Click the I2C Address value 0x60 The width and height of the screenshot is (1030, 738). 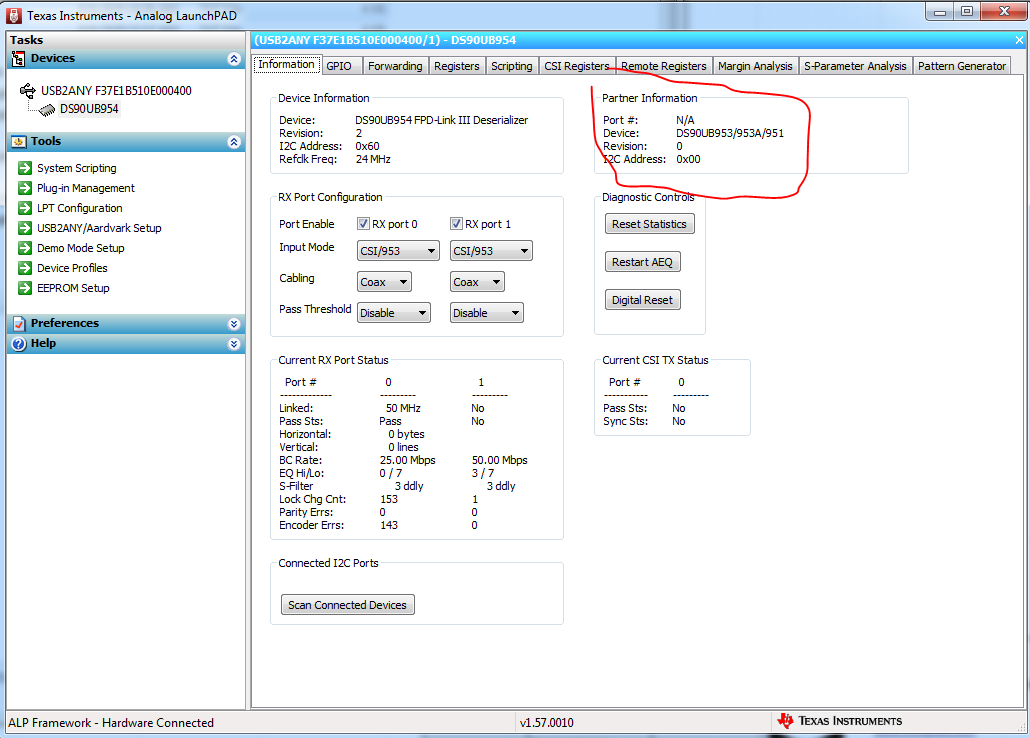[x=367, y=147]
